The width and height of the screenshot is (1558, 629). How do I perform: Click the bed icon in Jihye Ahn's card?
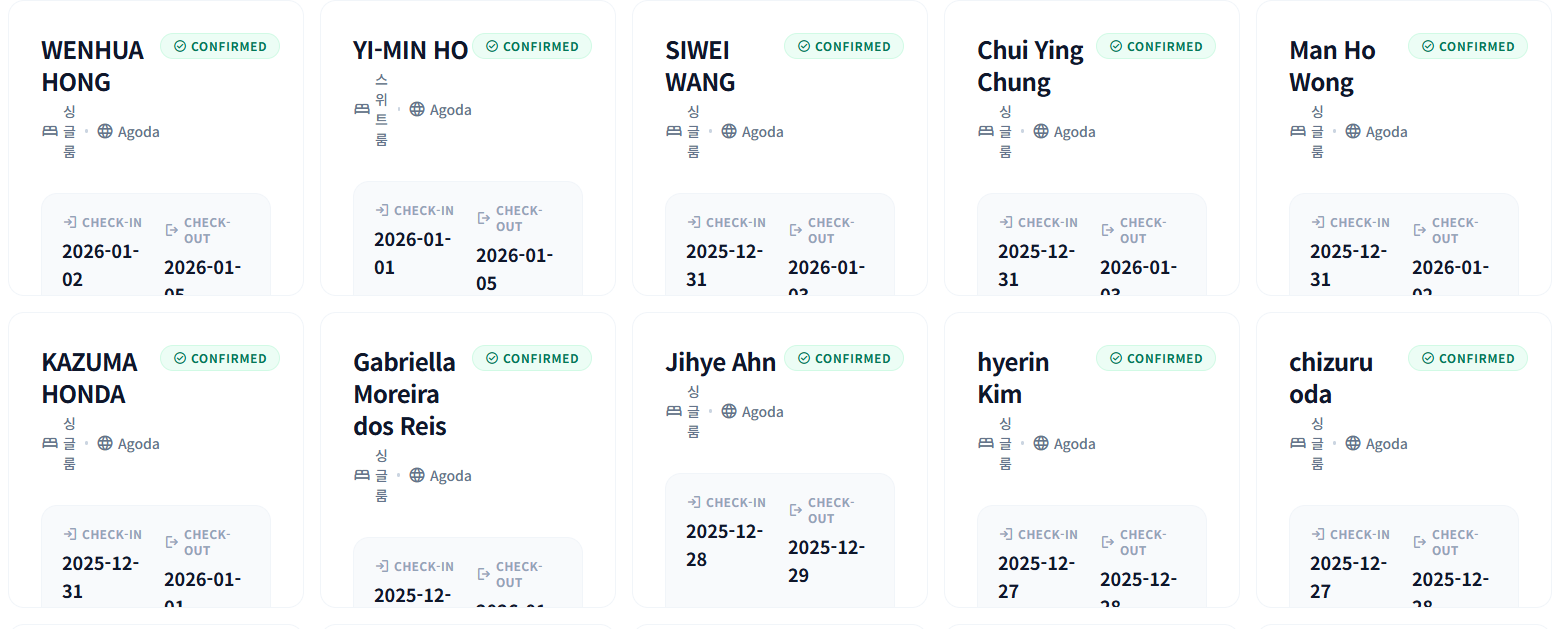click(x=674, y=411)
